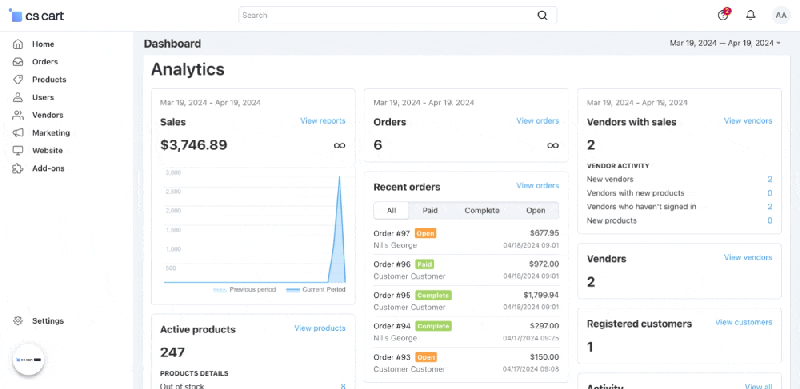Open the notifications bell
Viewport: 800px width, 389px height.
pos(751,15)
